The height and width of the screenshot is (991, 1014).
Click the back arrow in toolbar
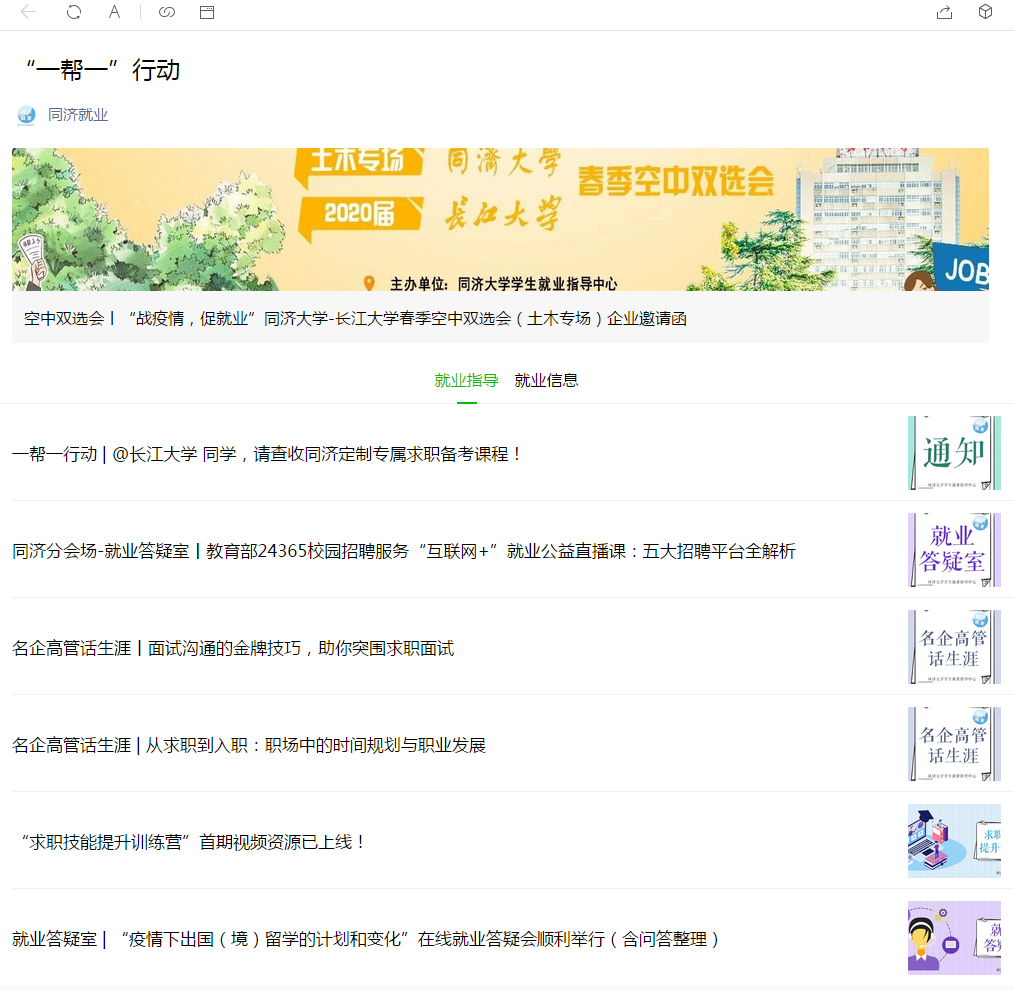[x=28, y=12]
